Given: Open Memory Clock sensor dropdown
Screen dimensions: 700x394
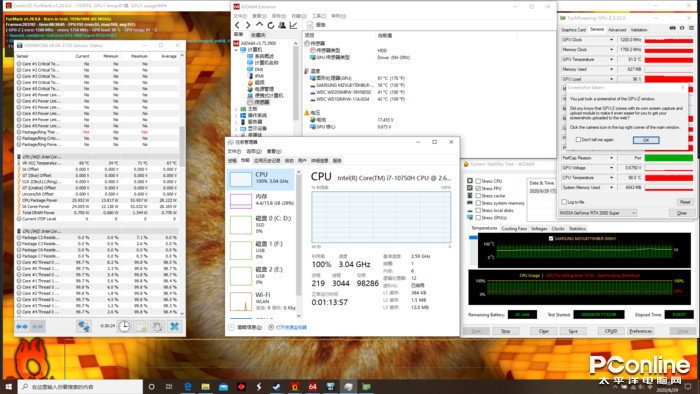Looking at the screenshot, I should (611, 50).
